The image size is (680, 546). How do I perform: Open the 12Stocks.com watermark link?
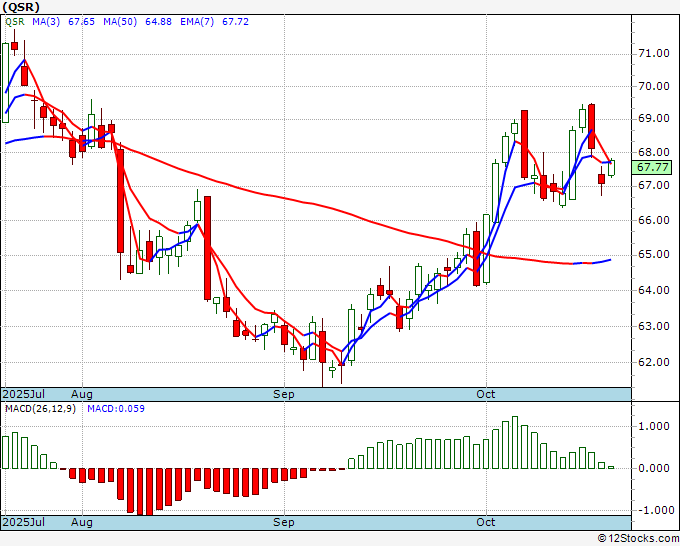(638, 539)
